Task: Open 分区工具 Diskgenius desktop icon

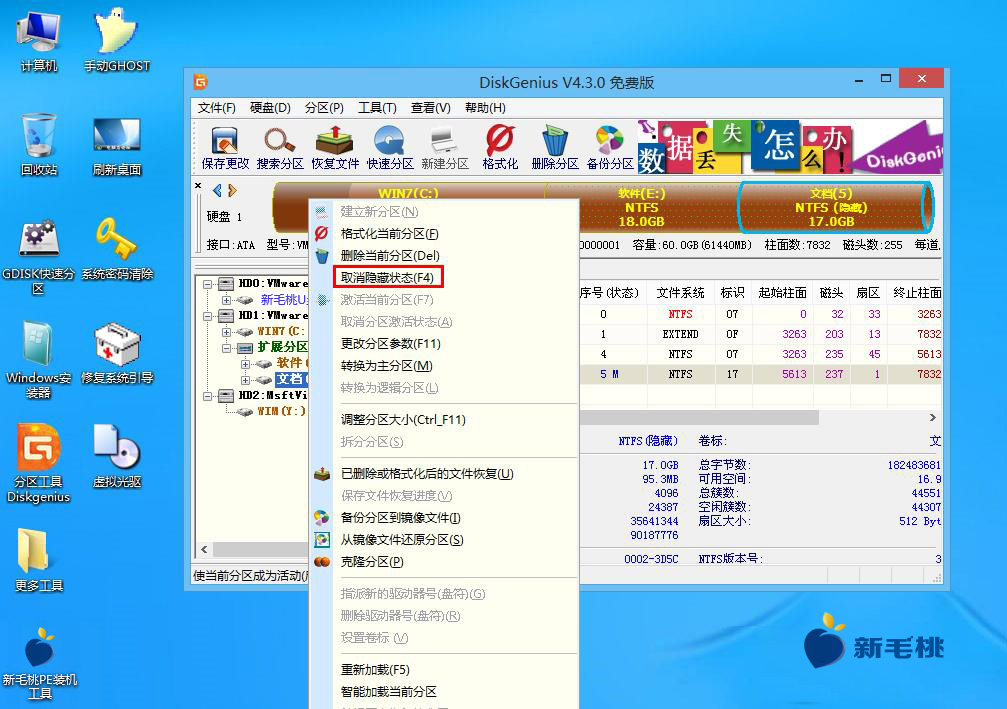Action: 39,464
